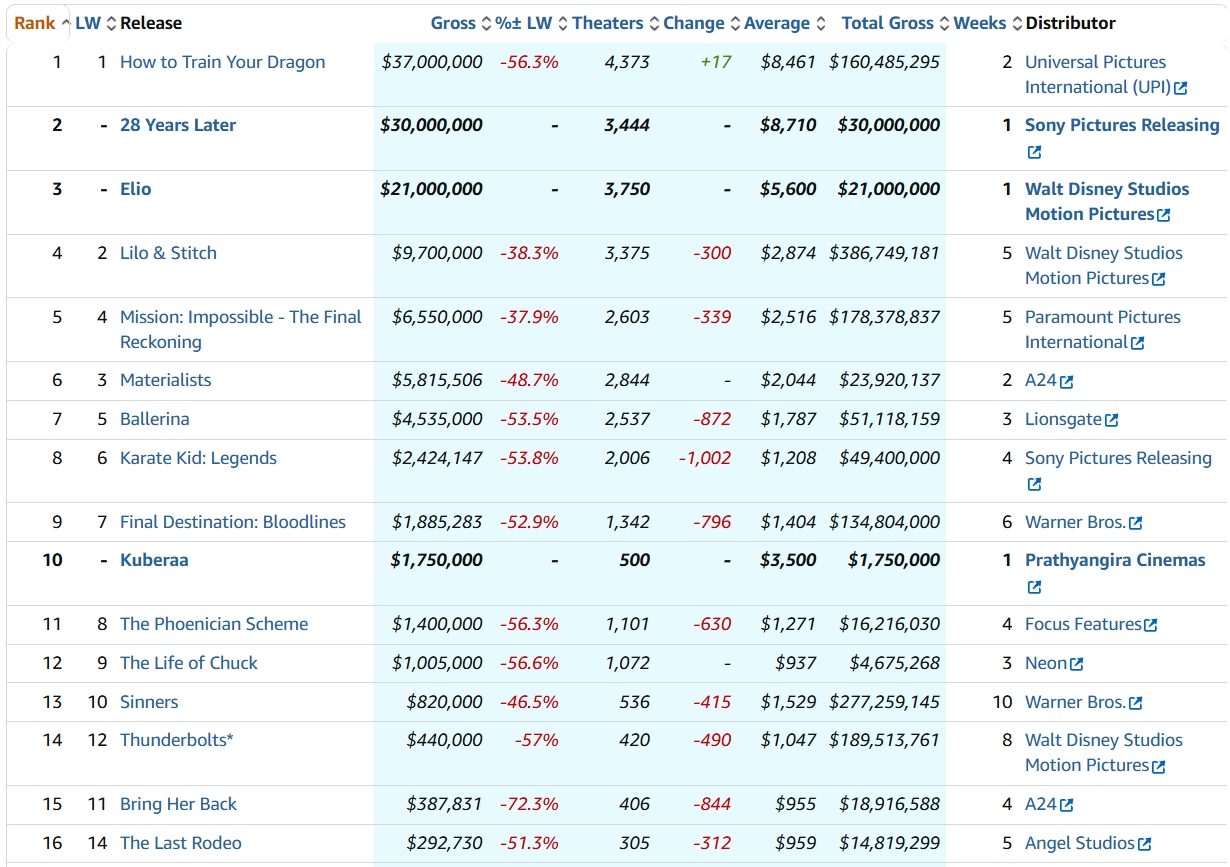This screenshot has width=1230, height=867.
Task: Click the "$292,730" gross cell
Action: [x=444, y=843]
